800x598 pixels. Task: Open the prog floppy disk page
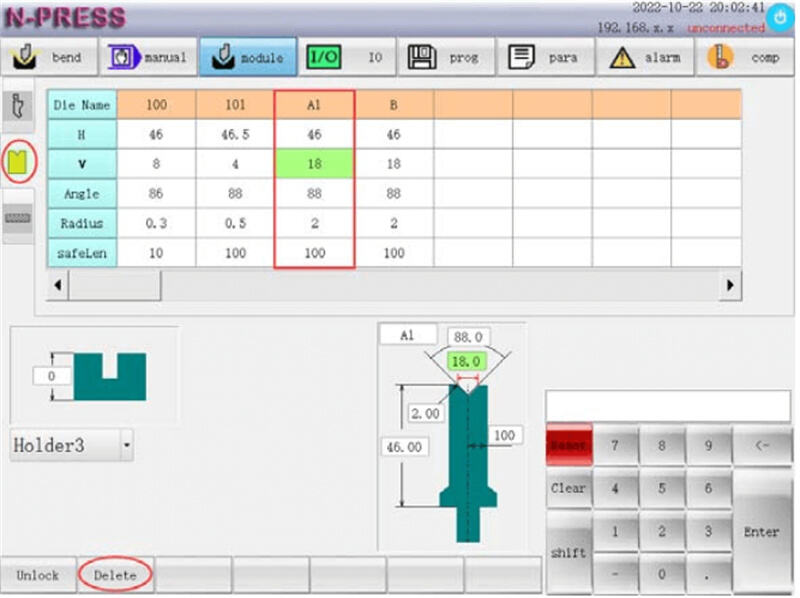[x=446, y=58]
